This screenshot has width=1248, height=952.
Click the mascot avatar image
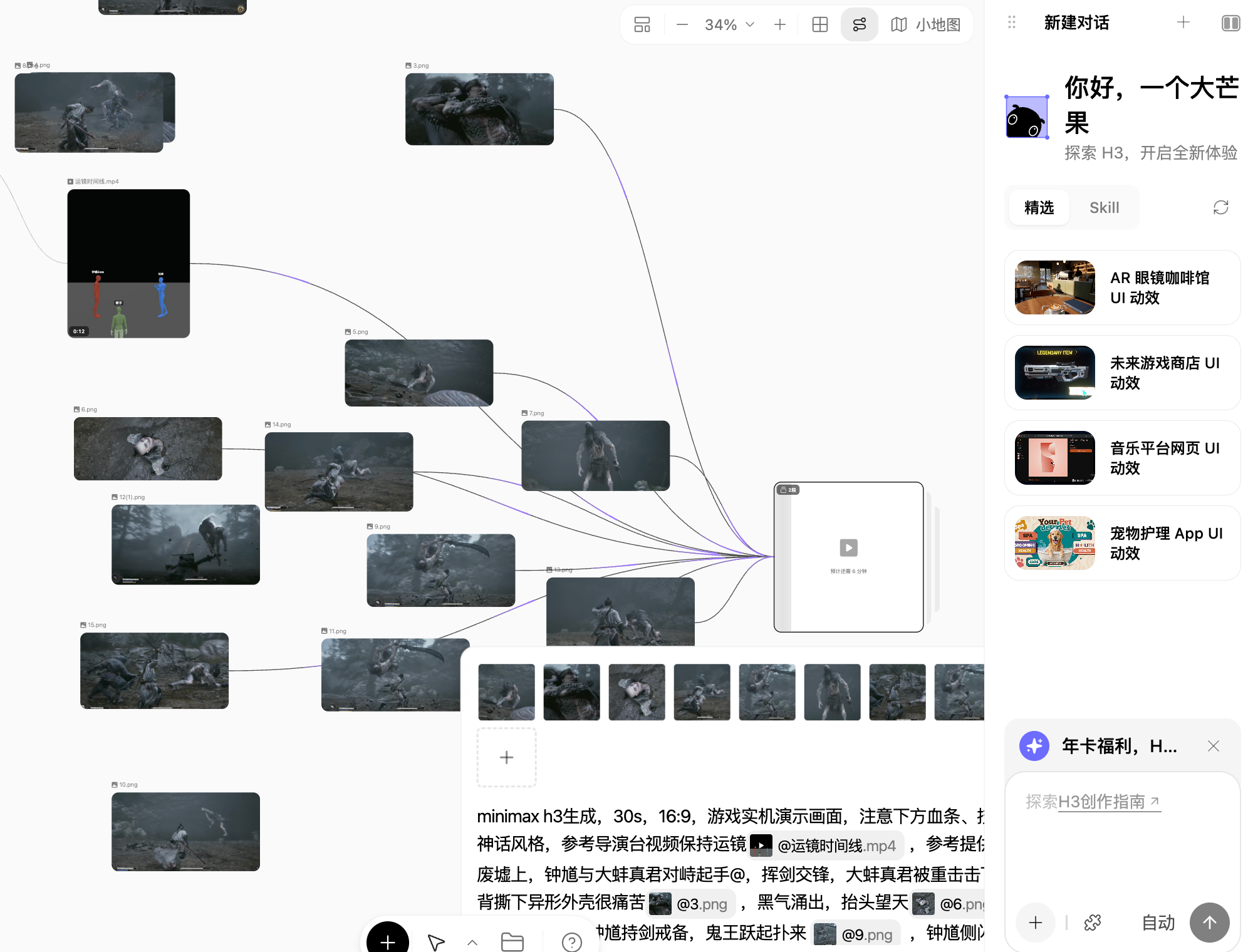click(1026, 117)
